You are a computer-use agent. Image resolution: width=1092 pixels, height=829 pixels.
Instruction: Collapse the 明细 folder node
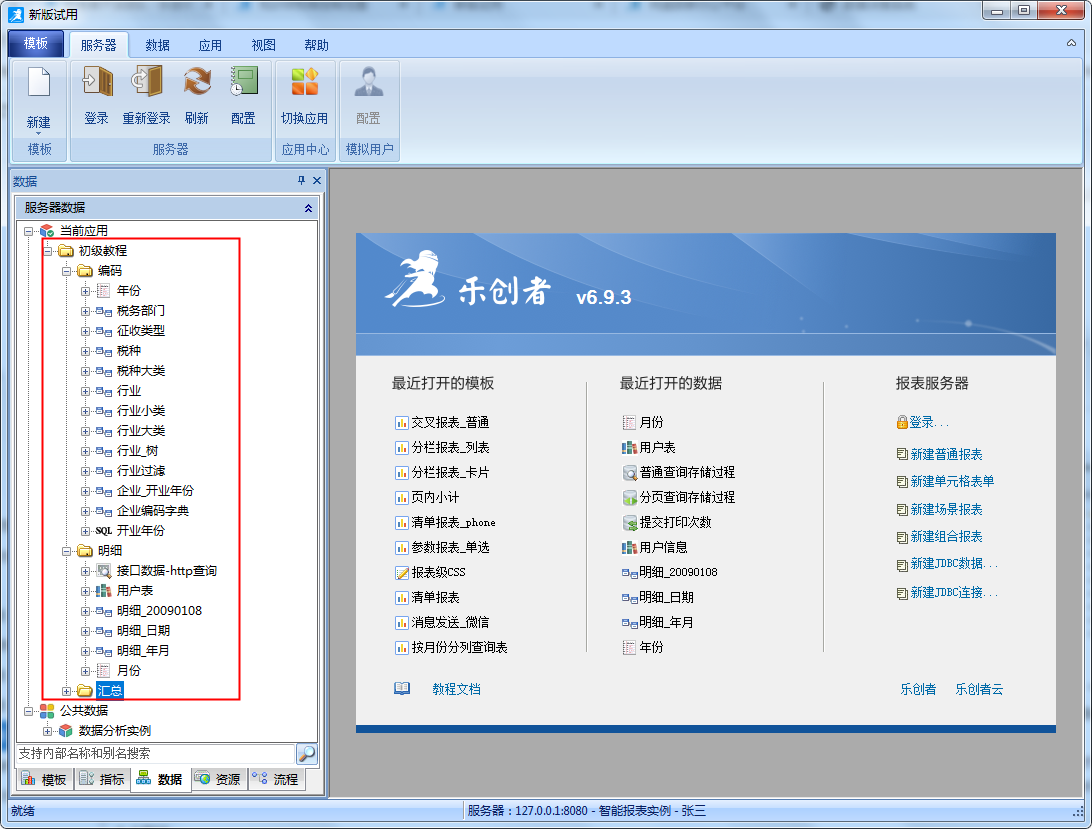click(66, 551)
